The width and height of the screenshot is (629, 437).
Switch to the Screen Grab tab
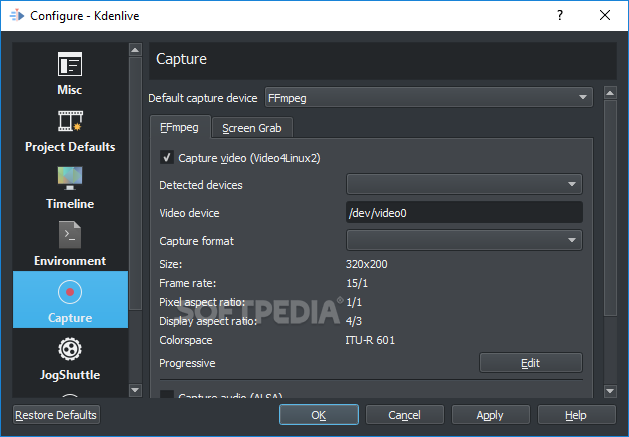click(252, 128)
